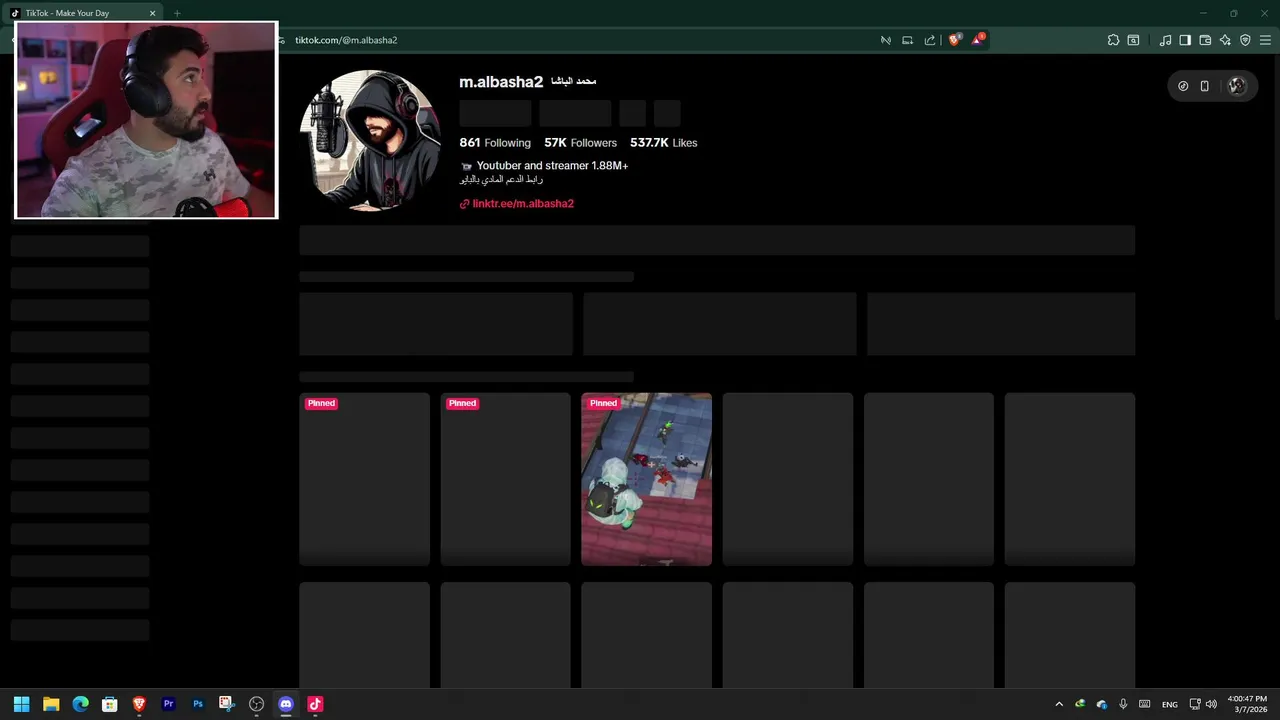The height and width of the screenshot is (720, 1280).
Task: Open Adobe Premiere Pro from taskbar
Action: (x=168, y=704)
